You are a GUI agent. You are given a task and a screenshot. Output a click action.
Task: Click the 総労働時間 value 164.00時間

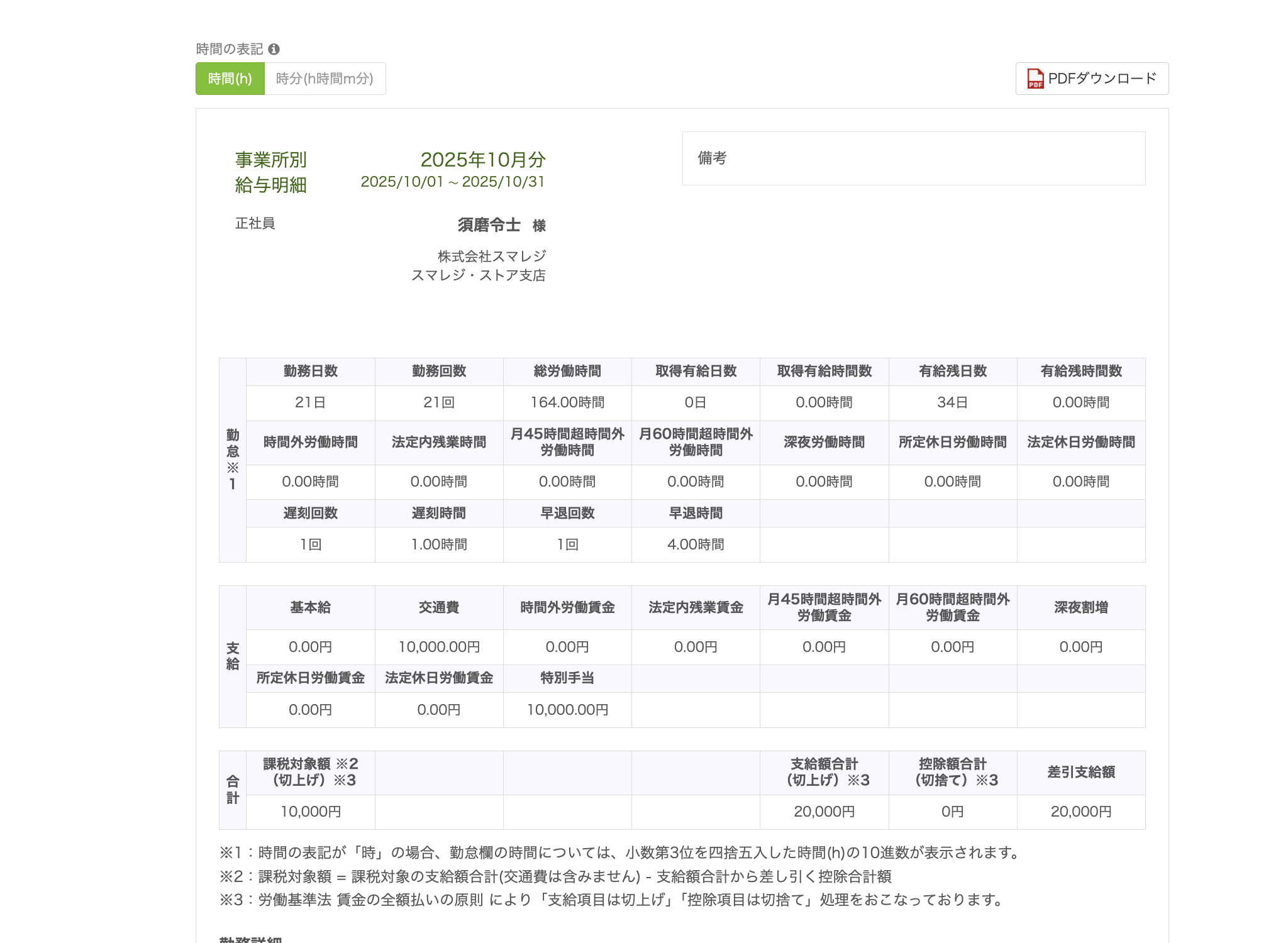click(x=567, y=402)
